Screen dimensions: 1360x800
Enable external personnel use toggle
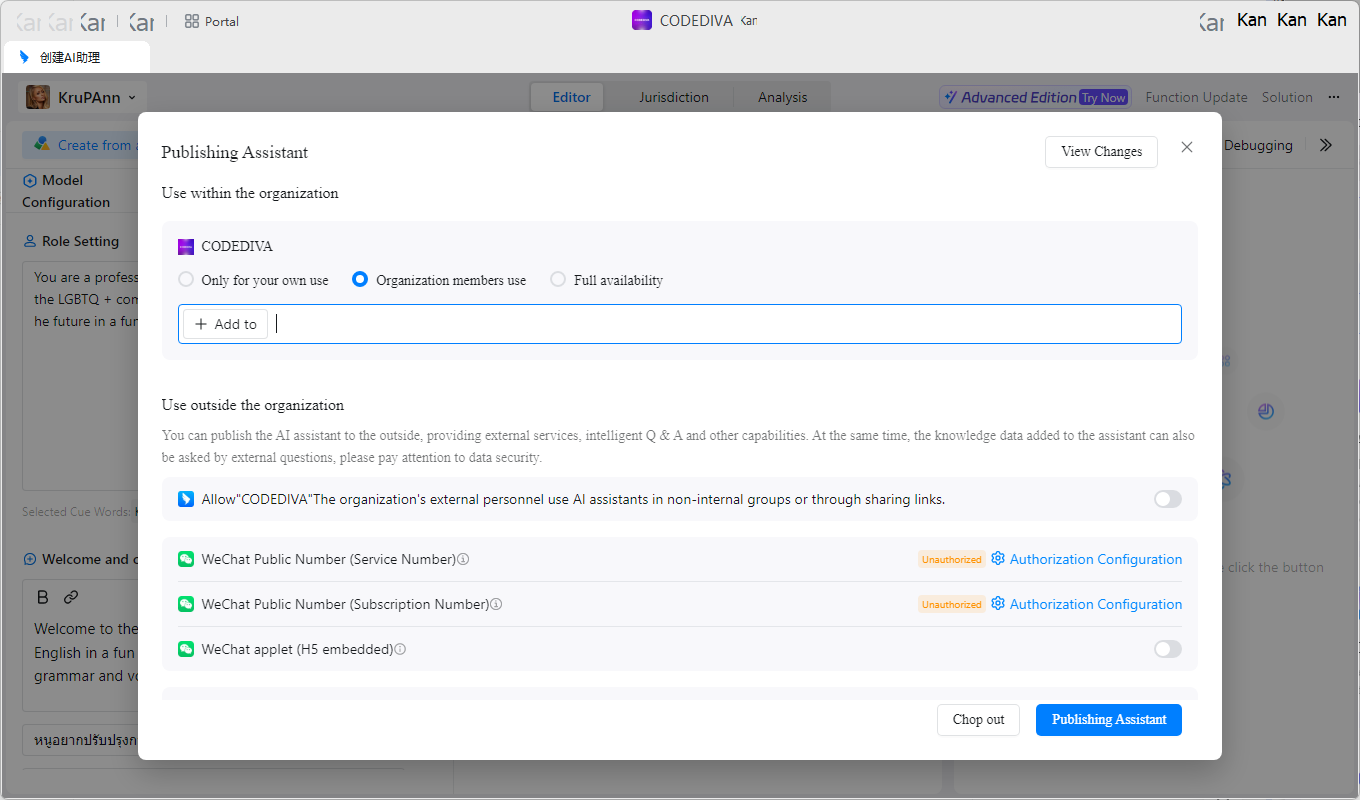[x=1167, y=499]
